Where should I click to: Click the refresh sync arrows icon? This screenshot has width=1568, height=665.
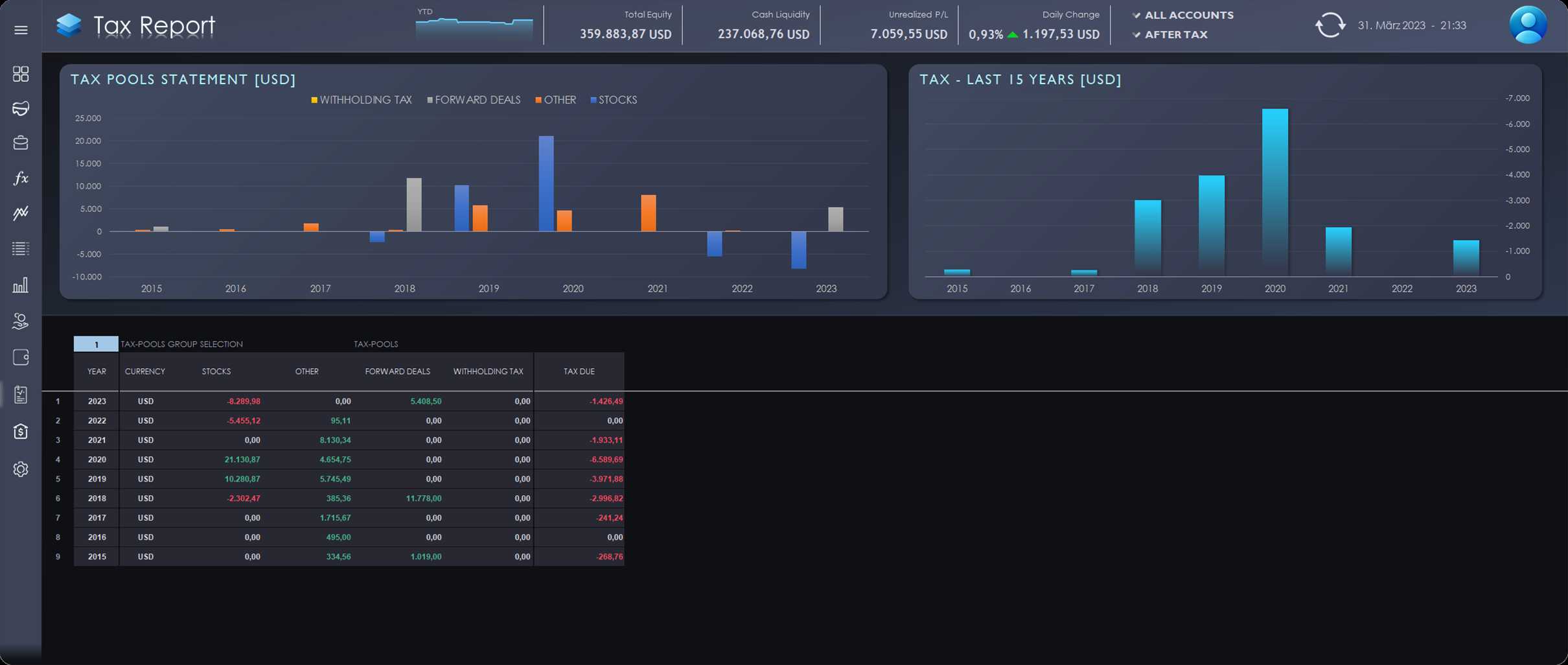[x=1330, y=25]
